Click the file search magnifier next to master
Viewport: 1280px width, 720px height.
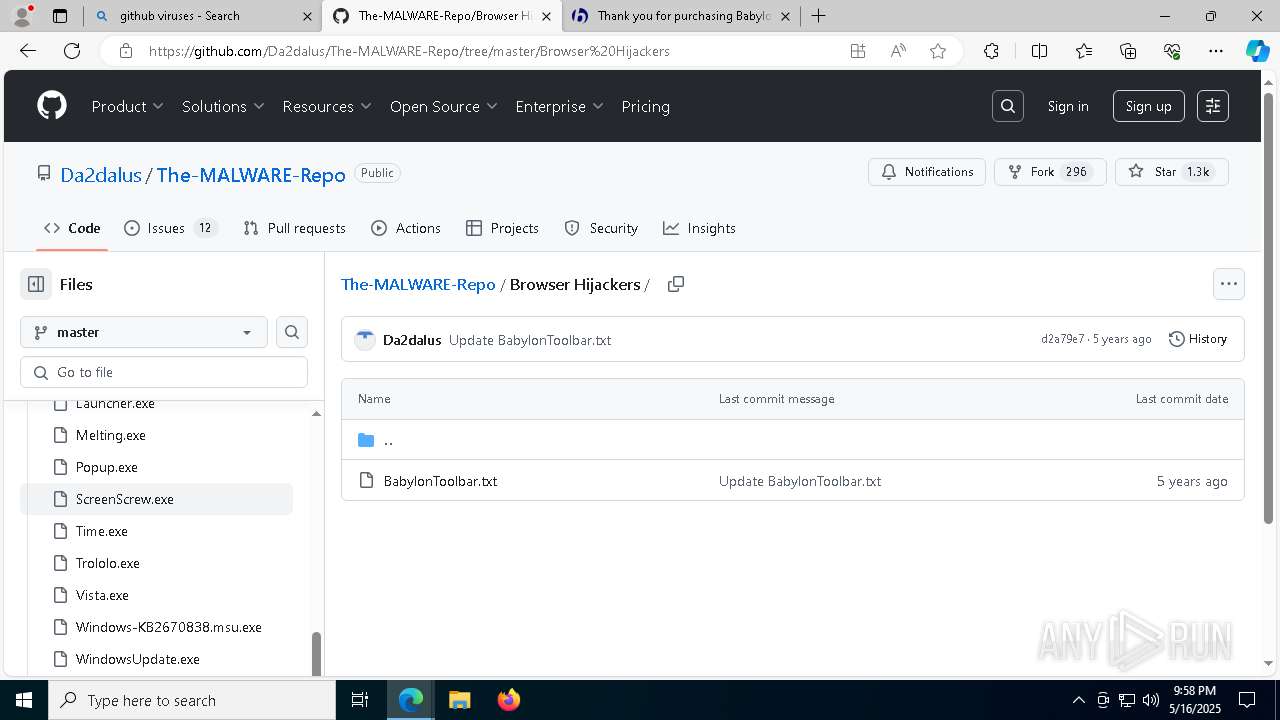pyautogui.click(x=292, y=332)
